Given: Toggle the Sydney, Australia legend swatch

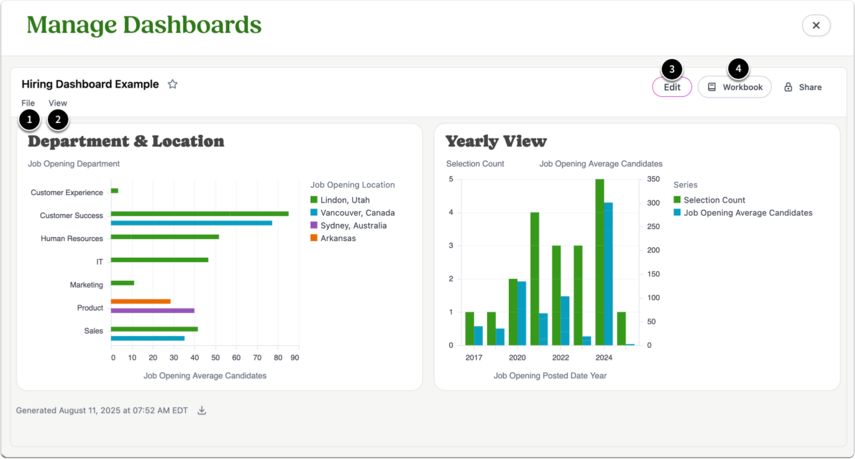Looking at the screenshot, I should point(314,225).
